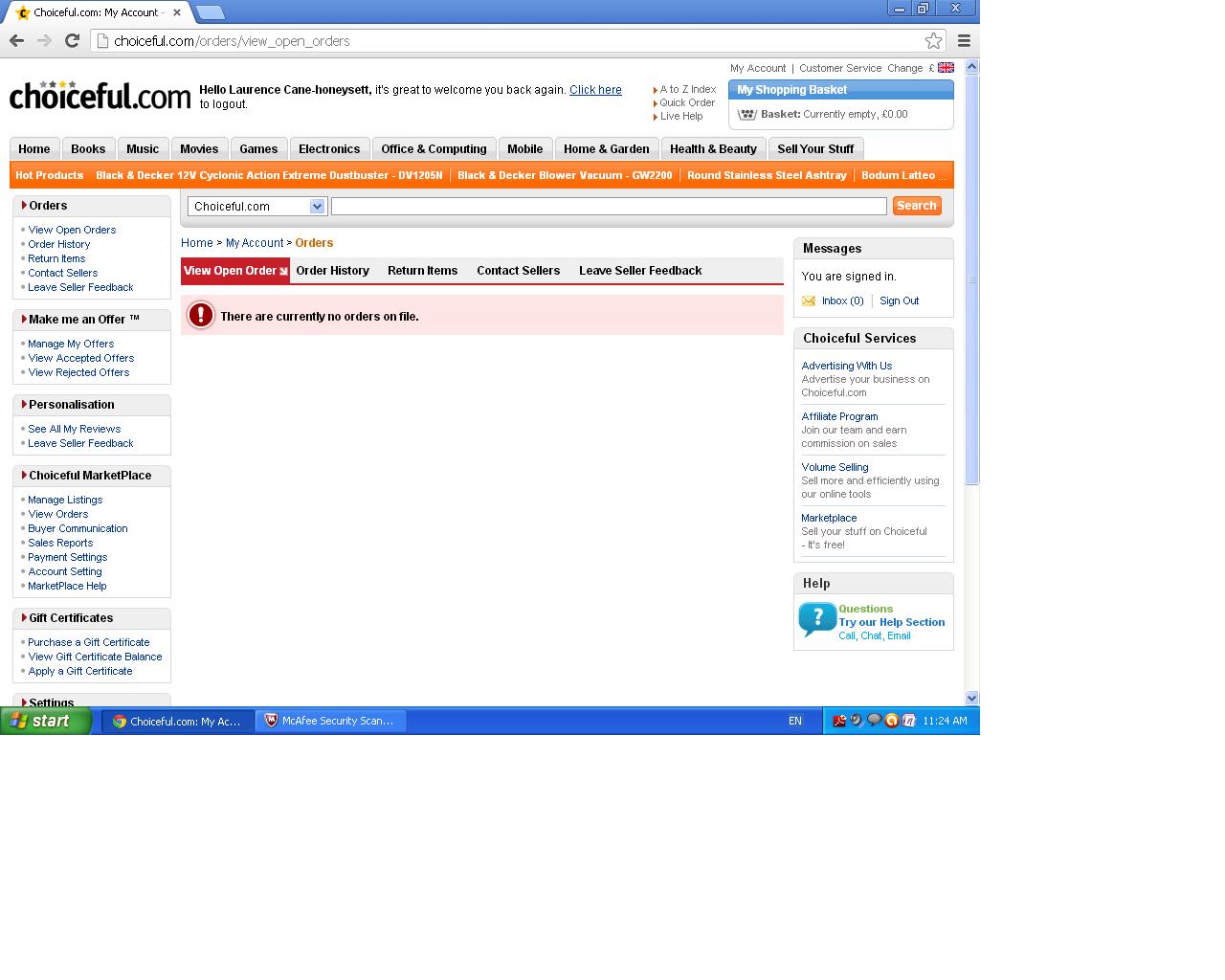Open Inbox via envelope icon

(809, 301)
